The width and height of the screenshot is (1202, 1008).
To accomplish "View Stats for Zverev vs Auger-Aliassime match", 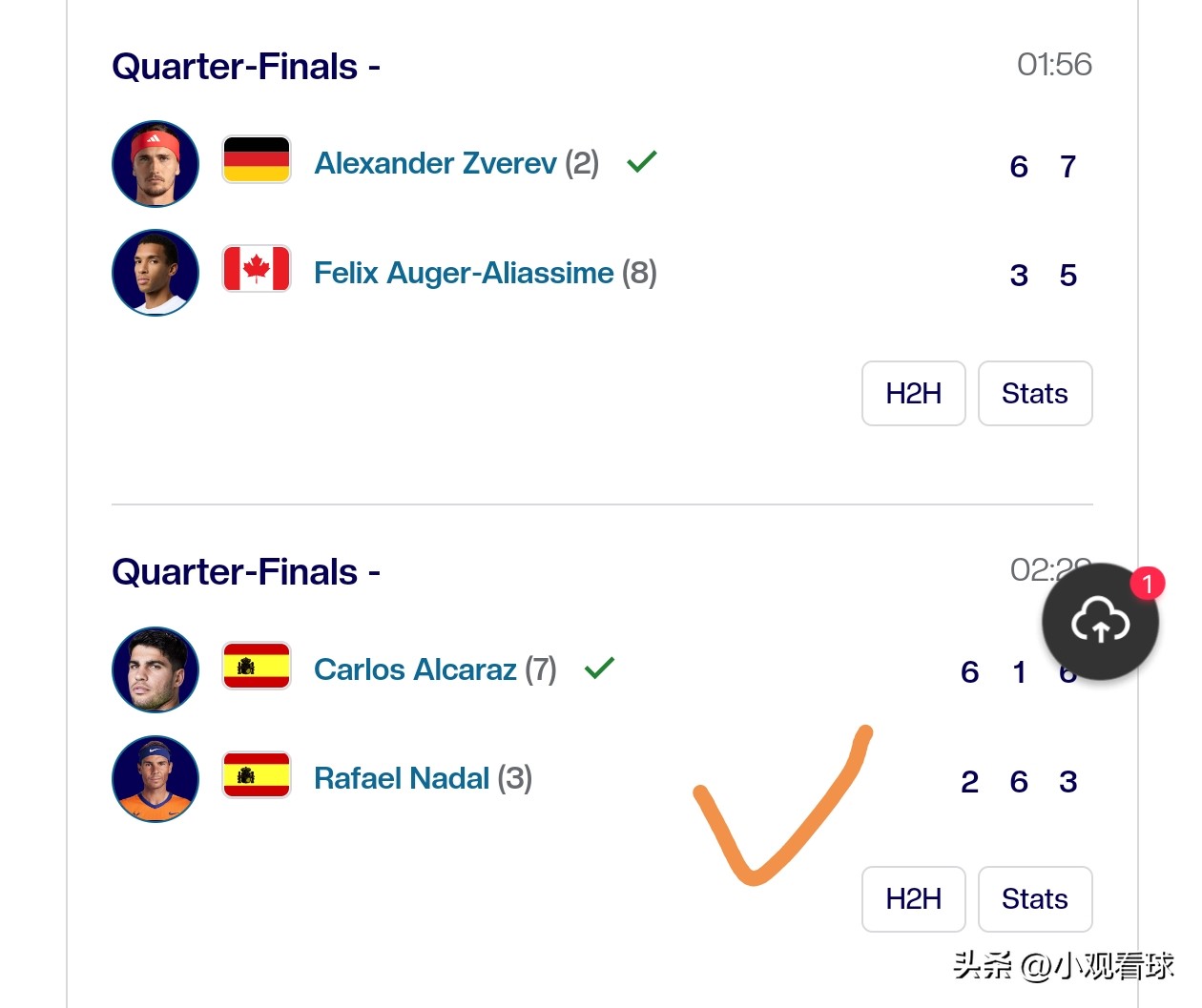I will [x=1035, y=393].
